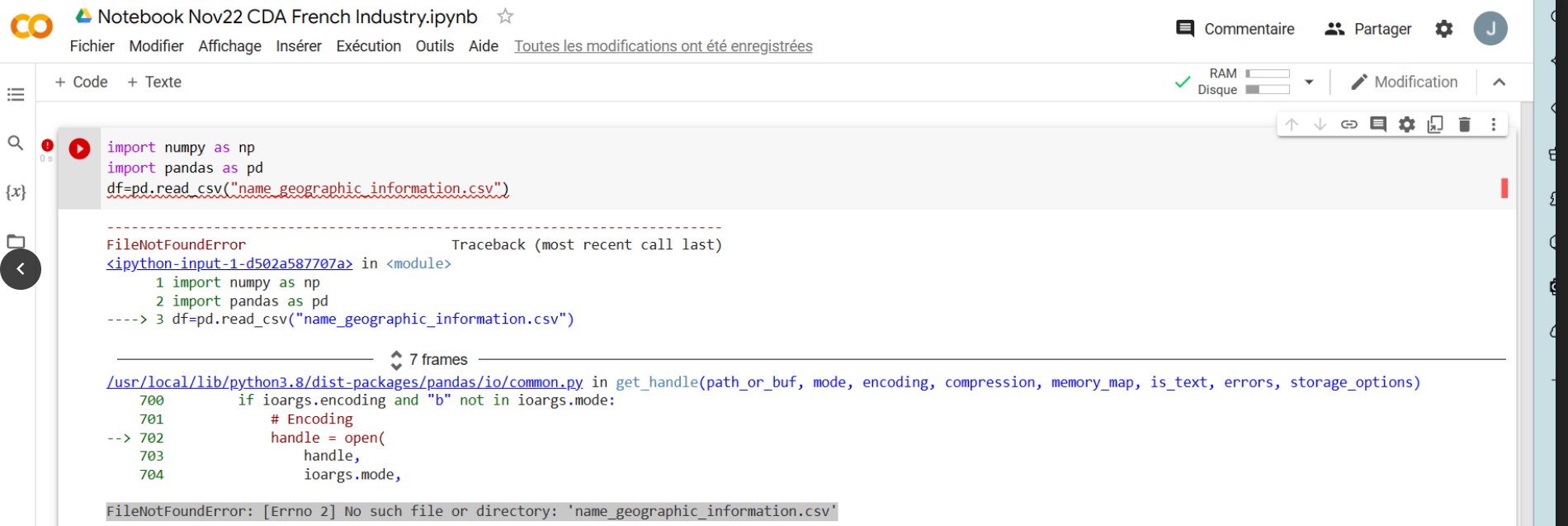Open the table of contents sidebar icon
Image resolution: width=1568 pixels, height=526 pixels.
point(16,94)
